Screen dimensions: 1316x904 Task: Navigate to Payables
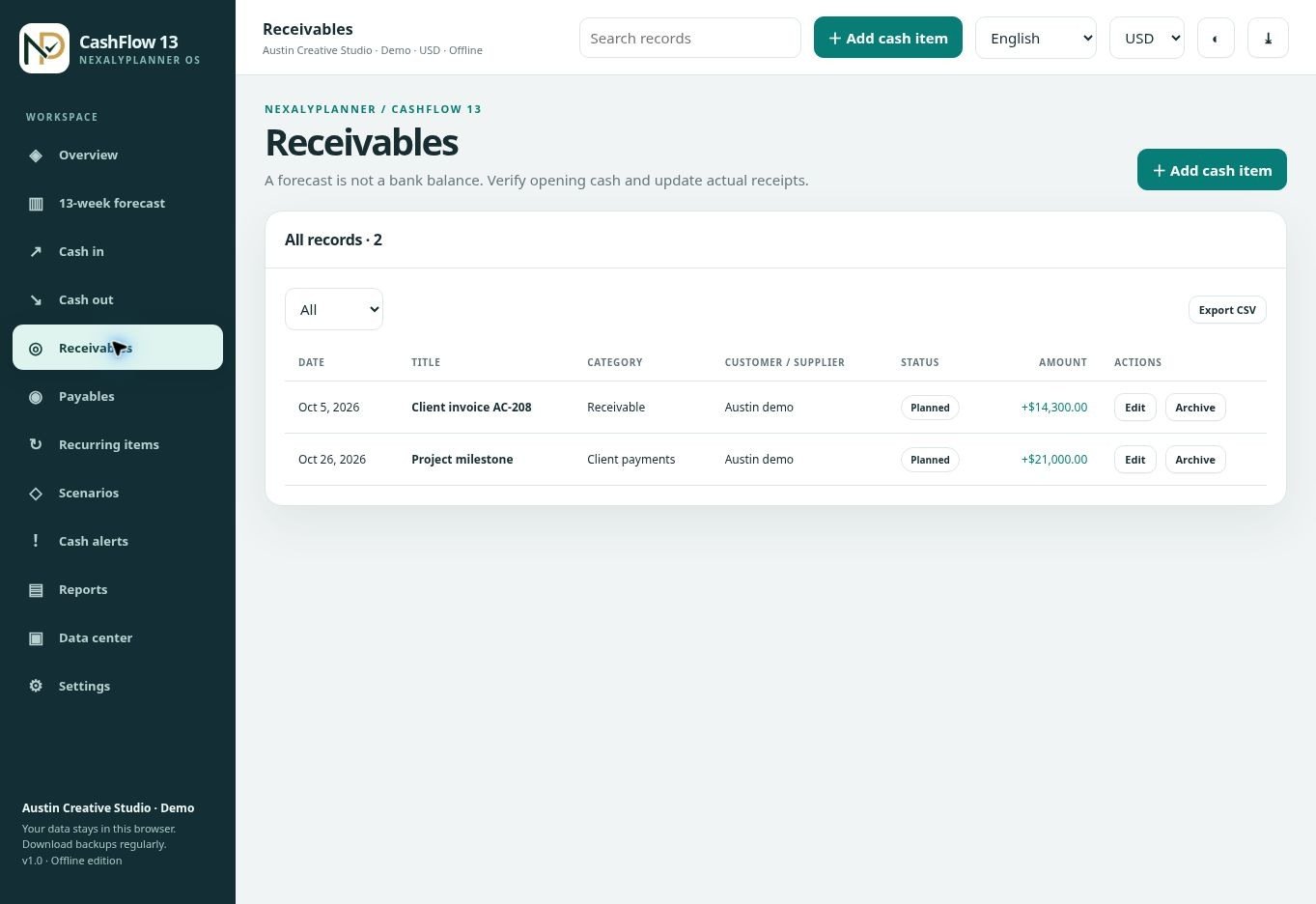pyautogui.click(x=118, y=396)
